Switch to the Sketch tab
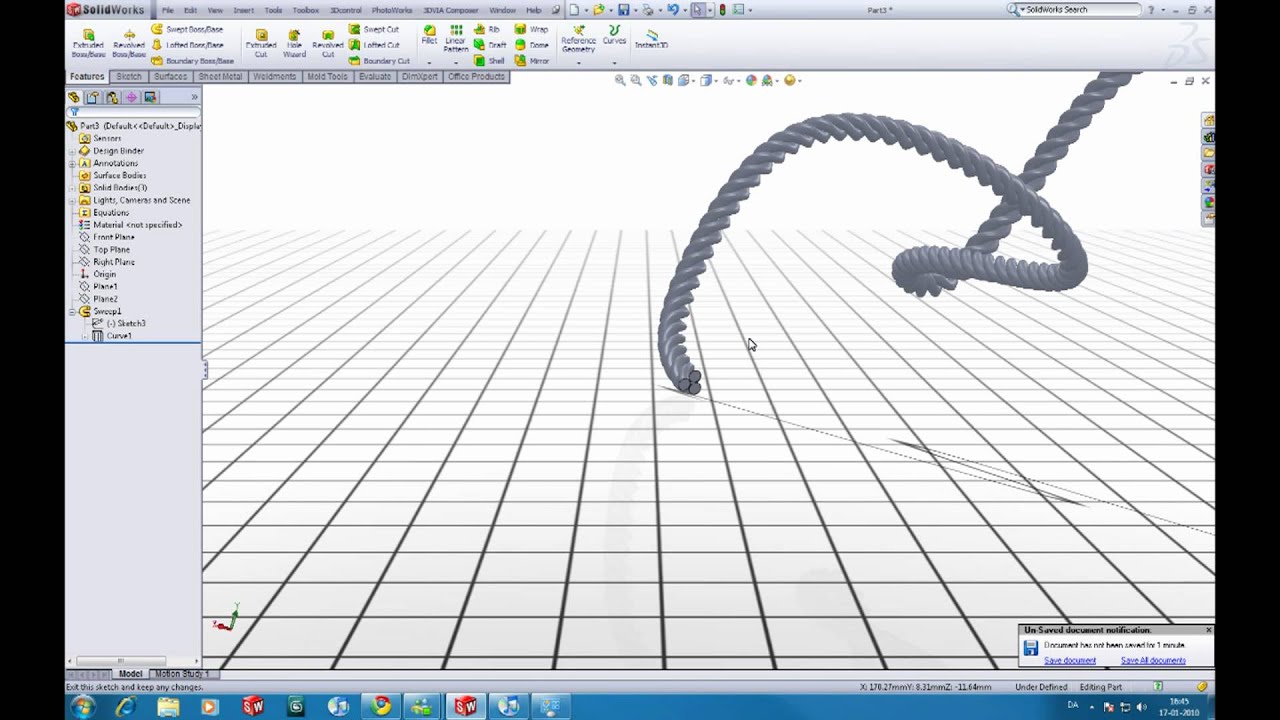The height and width of the screenshot is (720, 1280). [x=129, y=76]
